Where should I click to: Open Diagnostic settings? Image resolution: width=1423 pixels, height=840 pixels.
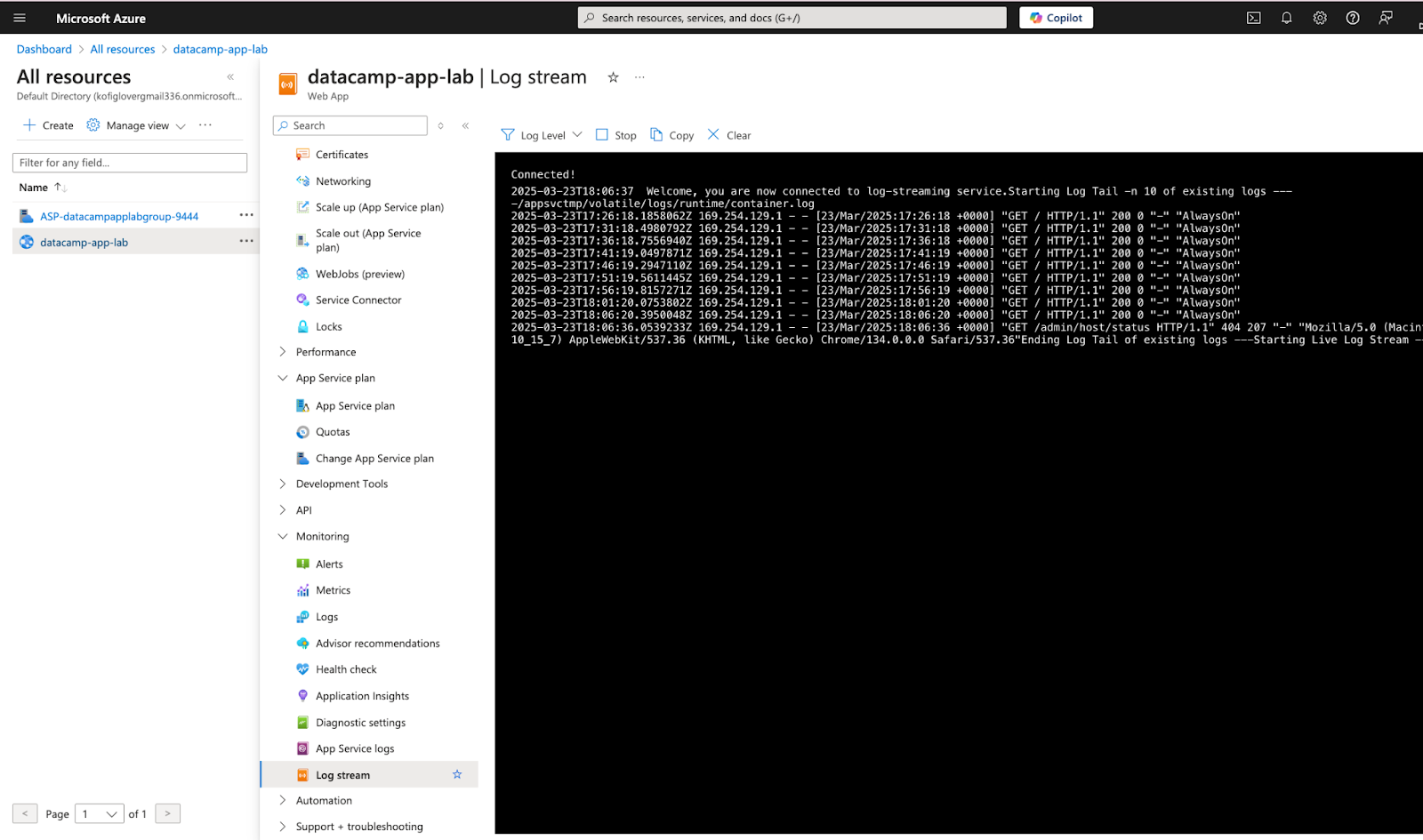[360, 723]
